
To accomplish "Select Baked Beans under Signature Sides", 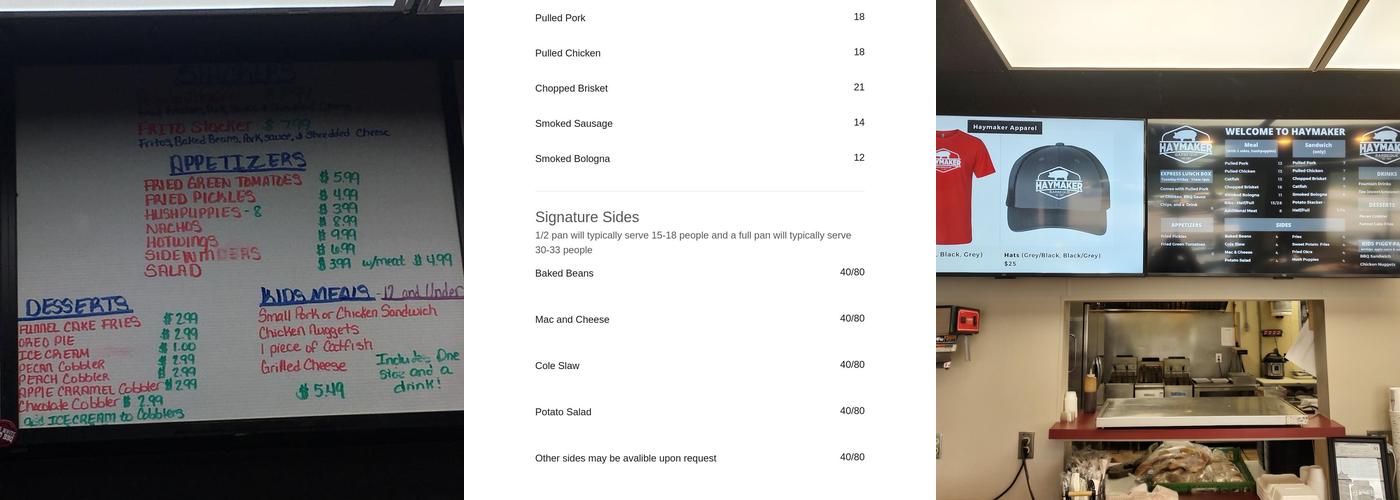I will pos(564,273).
